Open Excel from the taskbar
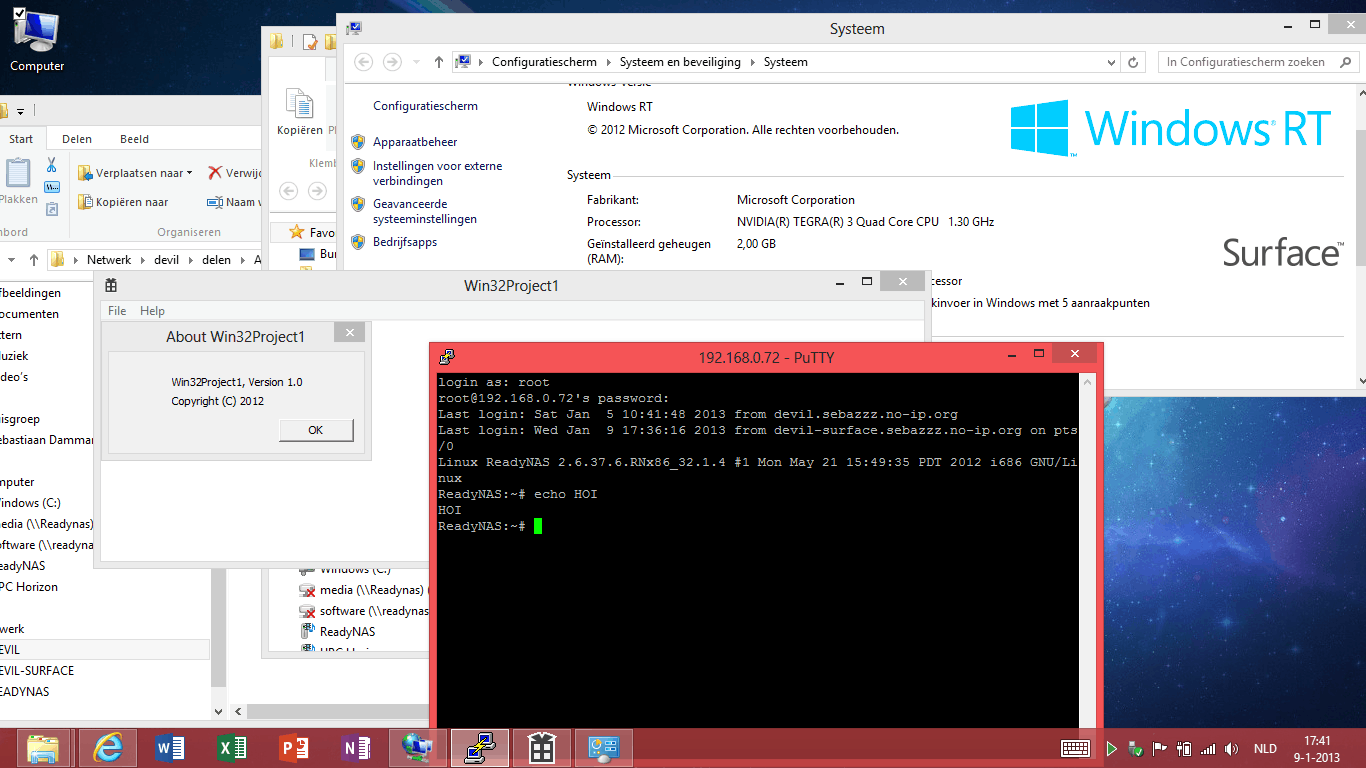This screenshot has height=768, width=1366. 232,747
